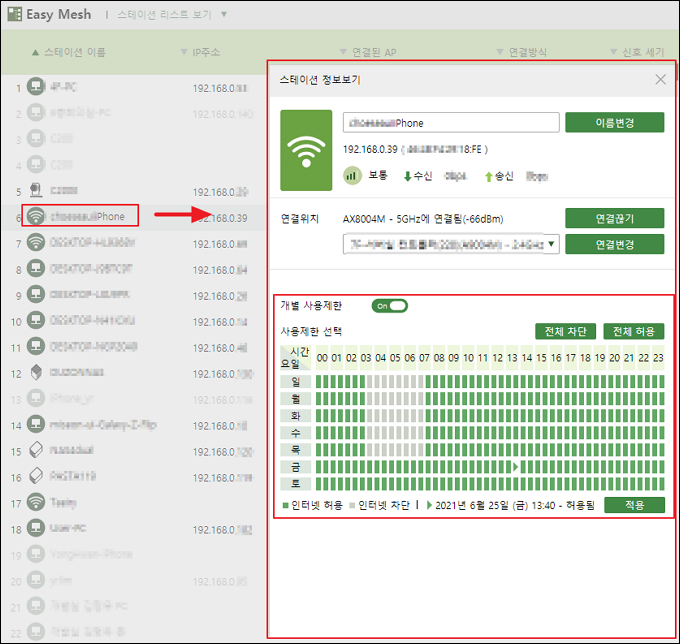Screen dimensions: 680x644
Task: Toggle the 개별 사용제한 On switch
Action: pos(389,306)
